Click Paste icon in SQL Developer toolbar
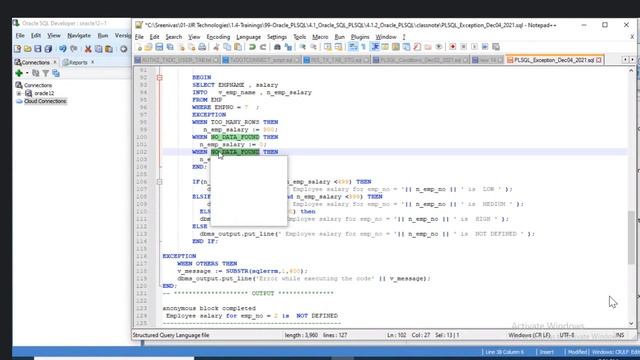 point(109,49)
